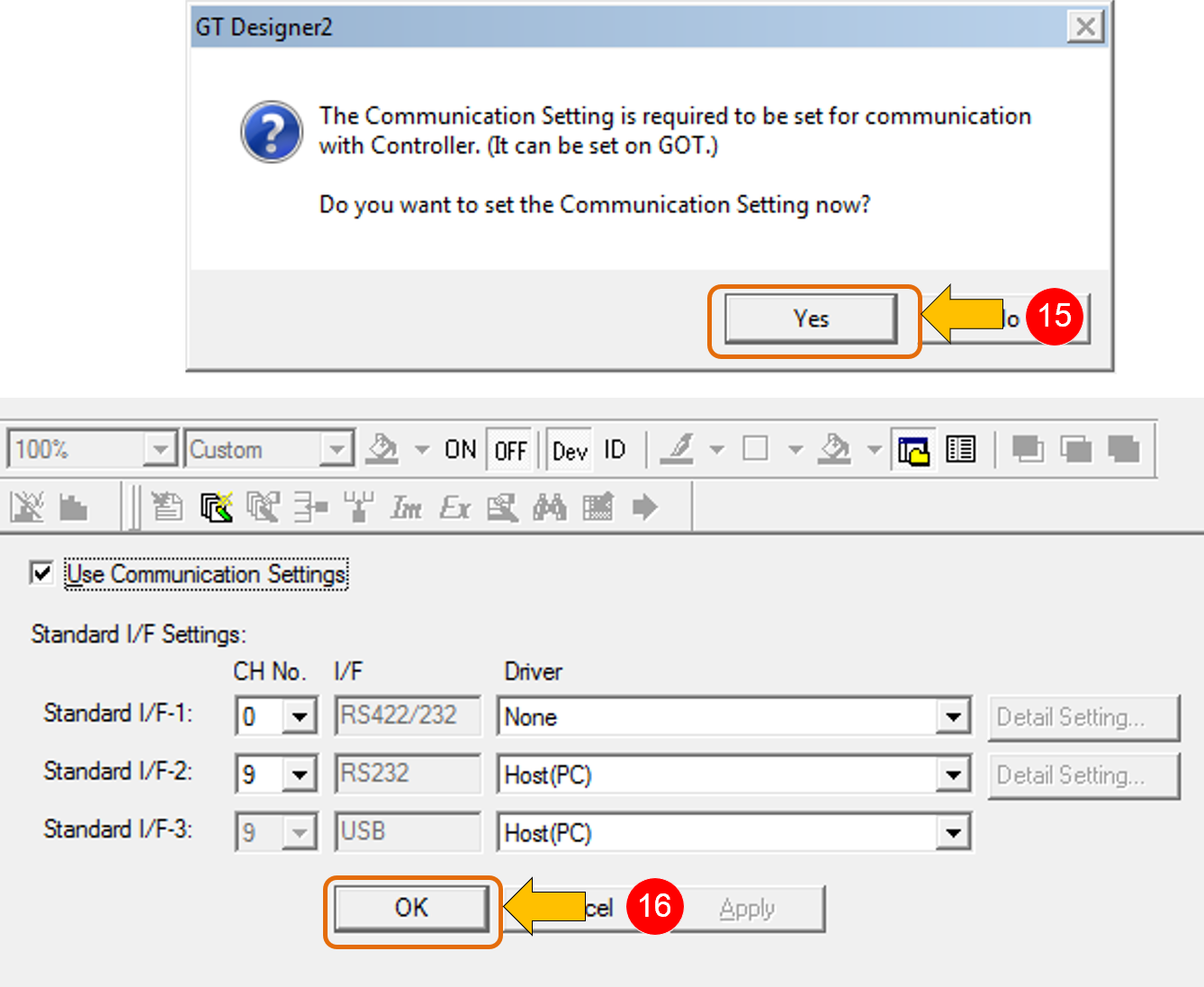Click the binoculars find icon

[550, 507]
